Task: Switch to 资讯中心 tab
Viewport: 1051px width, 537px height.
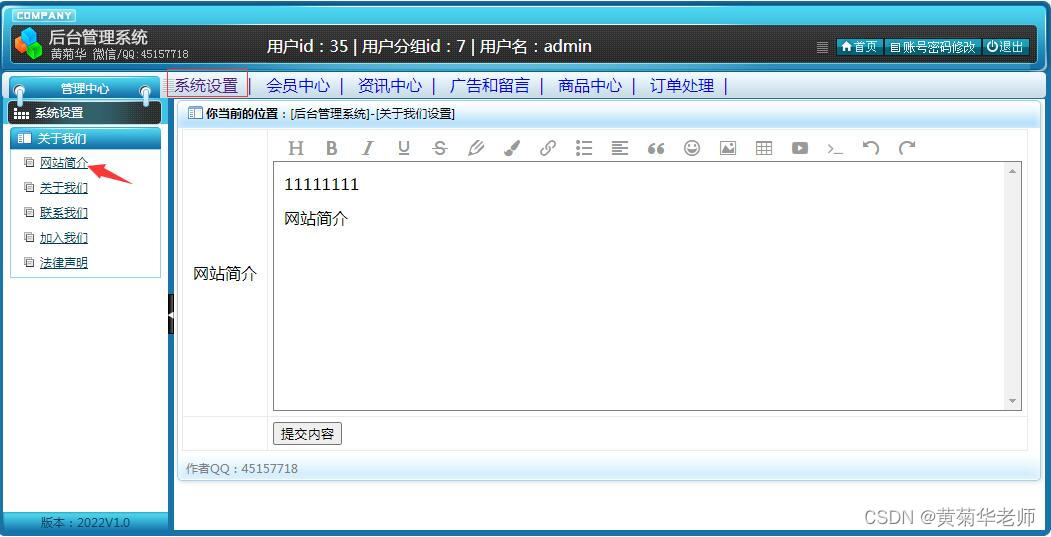Action: pyautogui.click(x=390, y=86)
